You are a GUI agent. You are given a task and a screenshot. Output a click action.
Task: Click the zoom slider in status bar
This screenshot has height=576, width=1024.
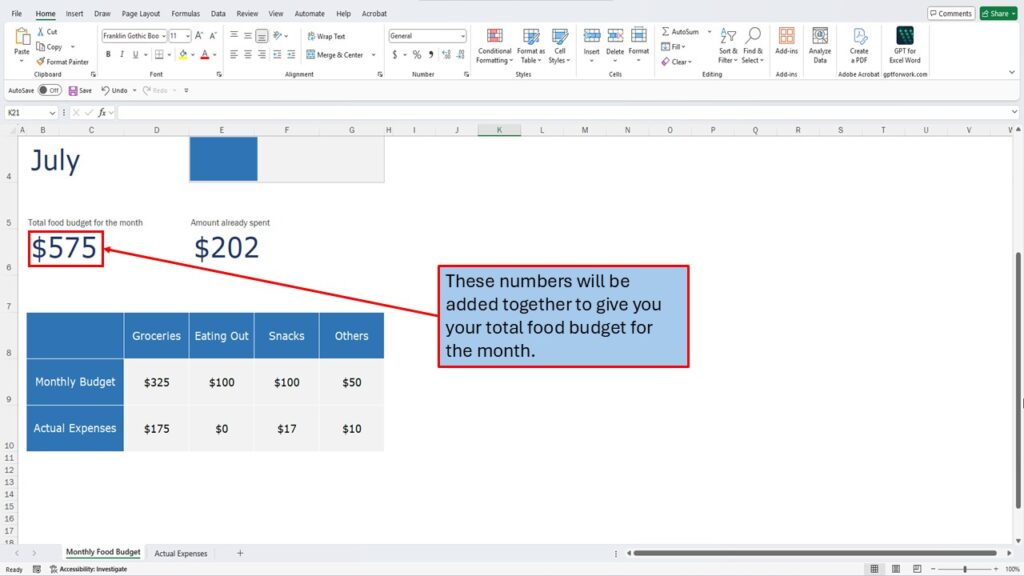pos(964,569)
